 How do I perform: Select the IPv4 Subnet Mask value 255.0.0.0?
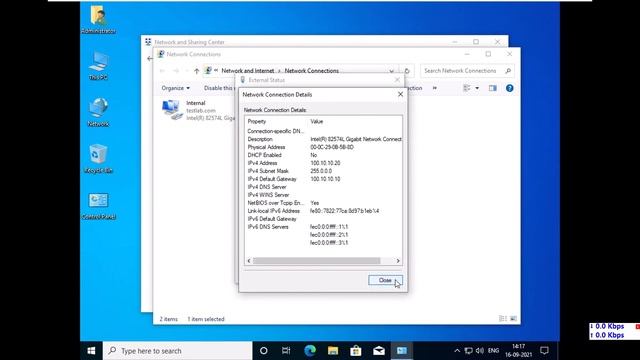(x=321, y=171)
